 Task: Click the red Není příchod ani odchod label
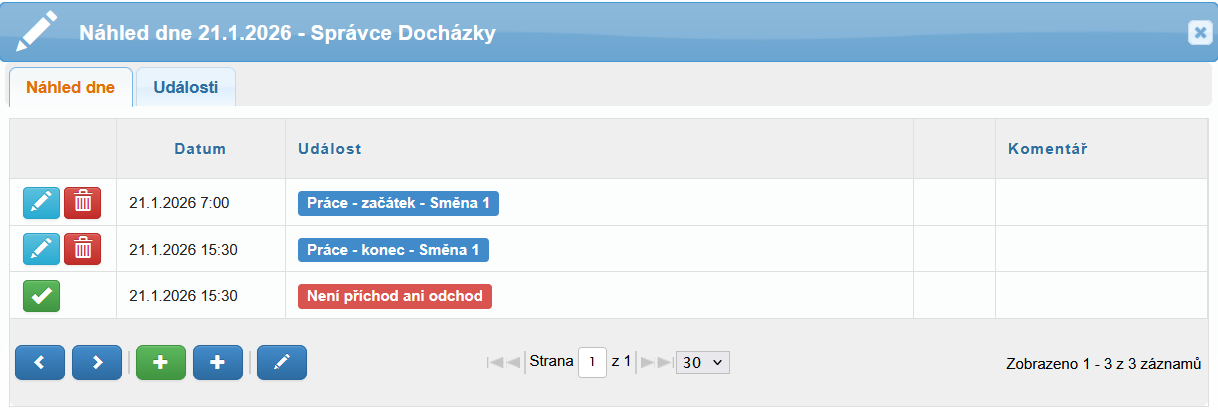[x=395, y=296]
